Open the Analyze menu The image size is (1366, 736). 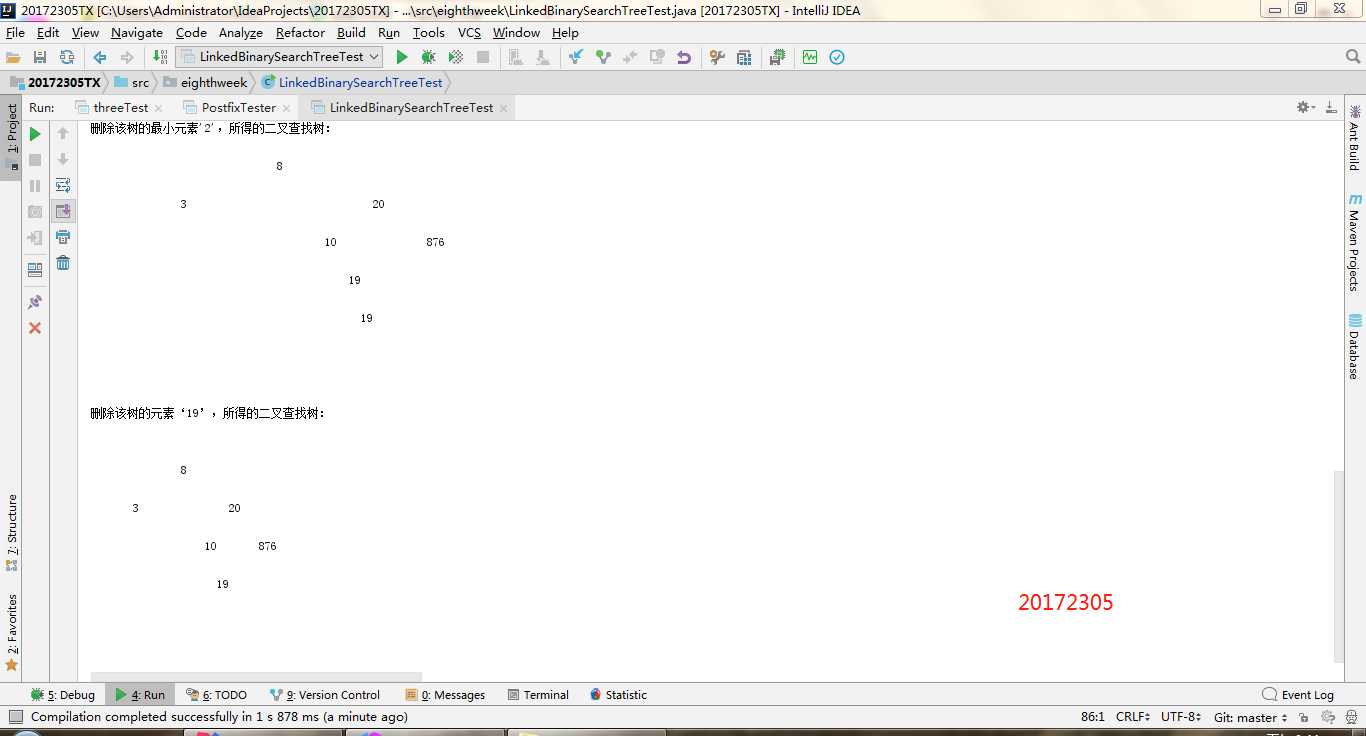pyautogui.click(x=241, y=33)
